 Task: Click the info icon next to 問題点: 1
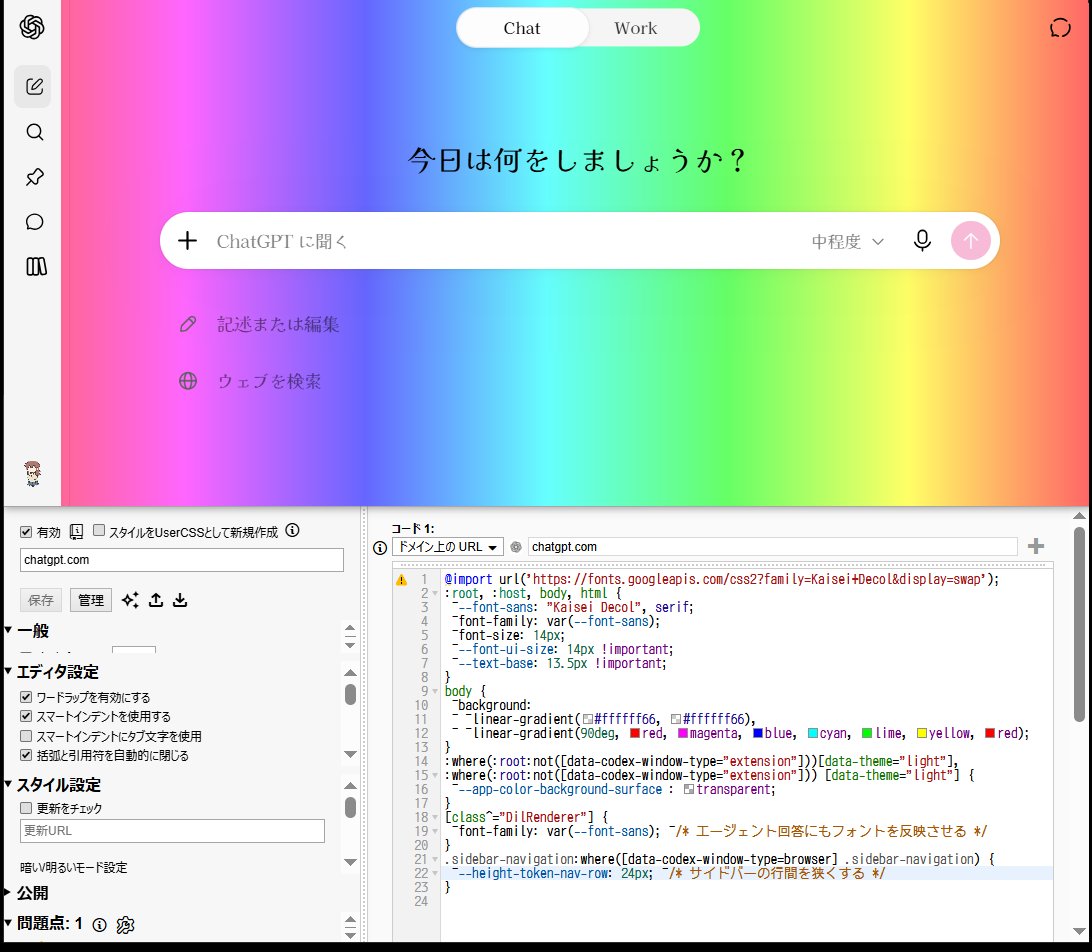tap(100, 925)
